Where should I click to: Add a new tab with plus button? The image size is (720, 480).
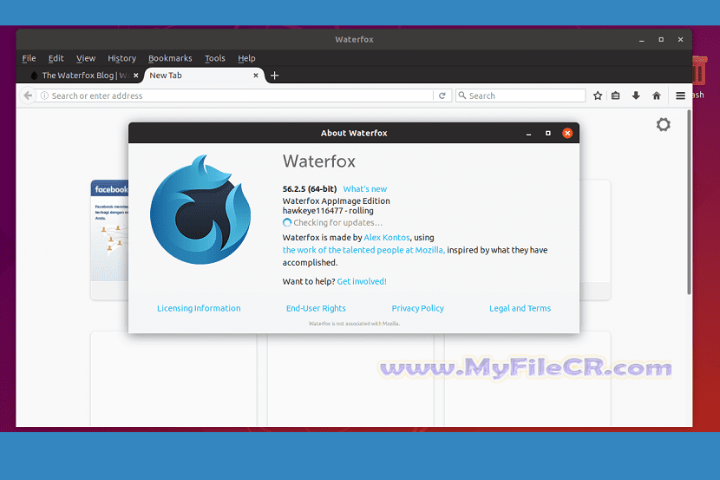275,75
